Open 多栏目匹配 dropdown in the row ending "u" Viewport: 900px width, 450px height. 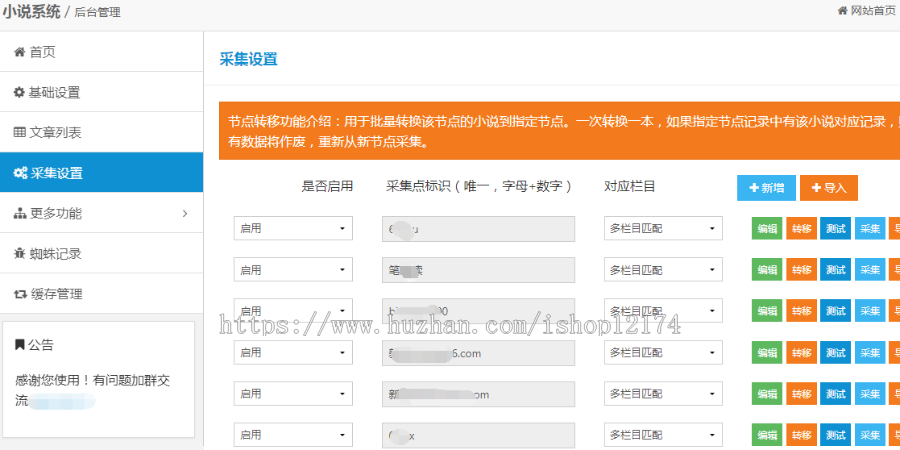[x=664, y=228]
